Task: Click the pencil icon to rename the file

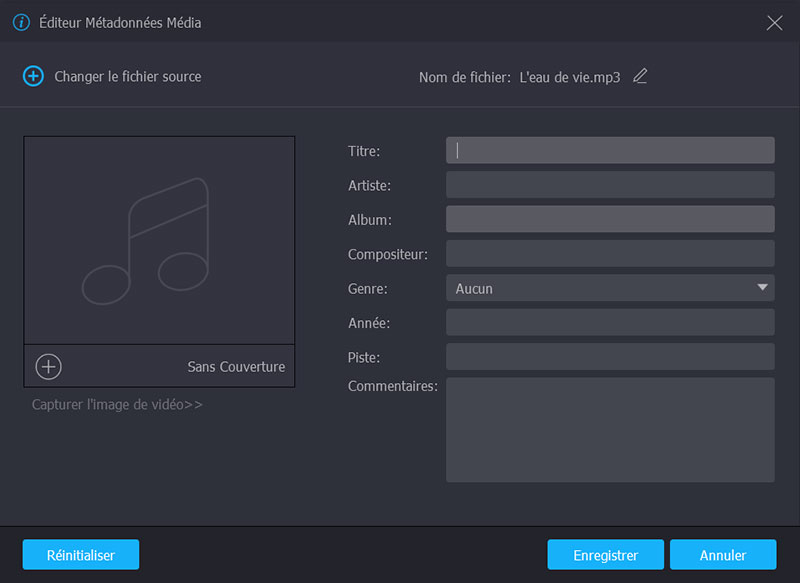Action: pos(640,76)
